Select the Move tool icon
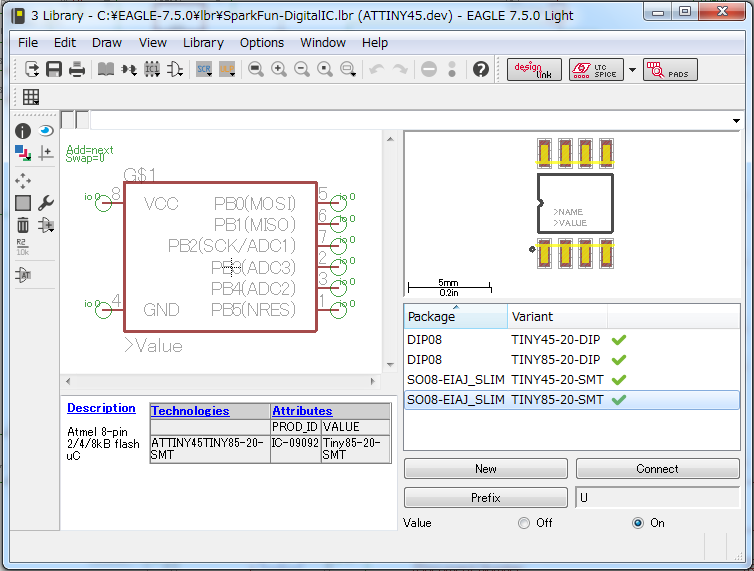This screenshot has height=571, width=754. coord(23,181)
